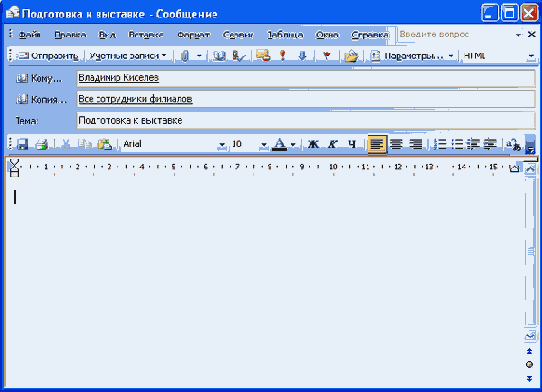Set low importance with blue down arrow

[302, 56]
